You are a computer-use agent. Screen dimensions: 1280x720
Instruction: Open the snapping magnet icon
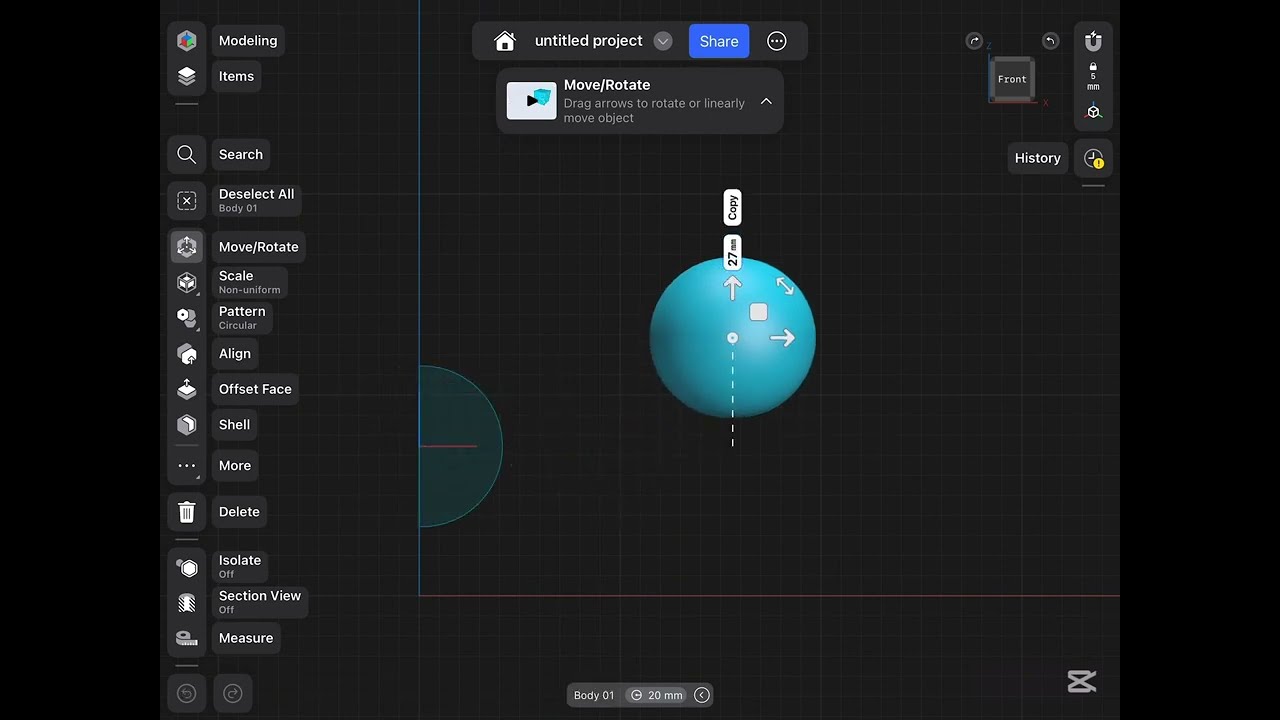1093,41
